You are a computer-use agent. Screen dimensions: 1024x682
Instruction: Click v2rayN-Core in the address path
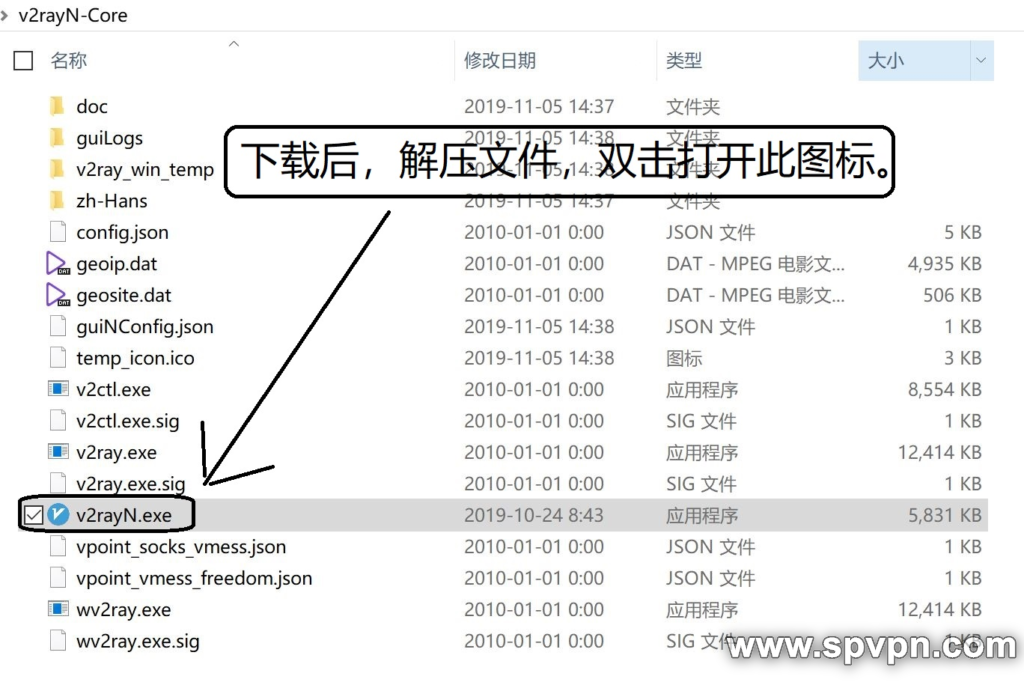tap(73, 16)
